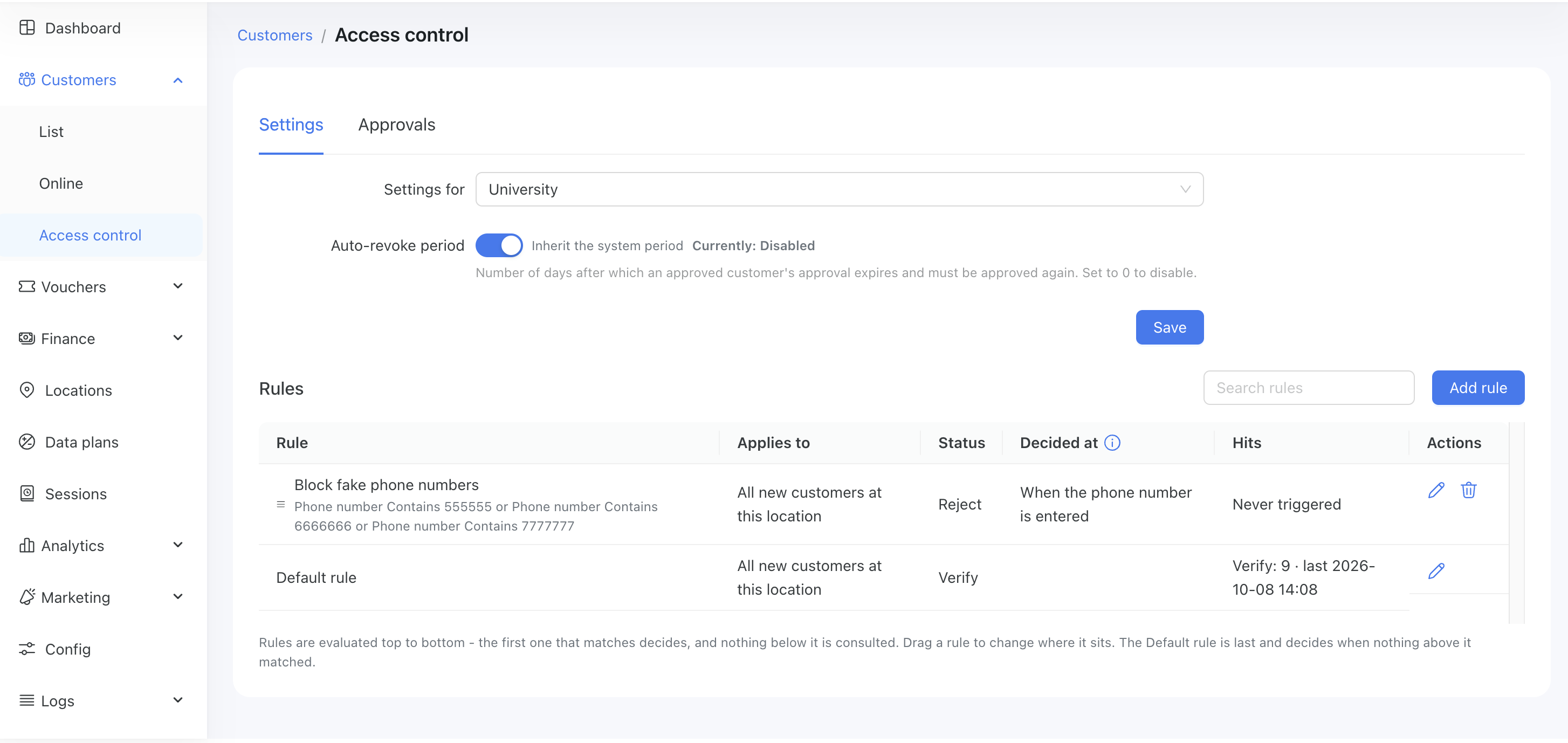This screenshot has width=1568, height=743.
Task: Edit the Default rule with pencil icon
Action: tap(1436, 572)
